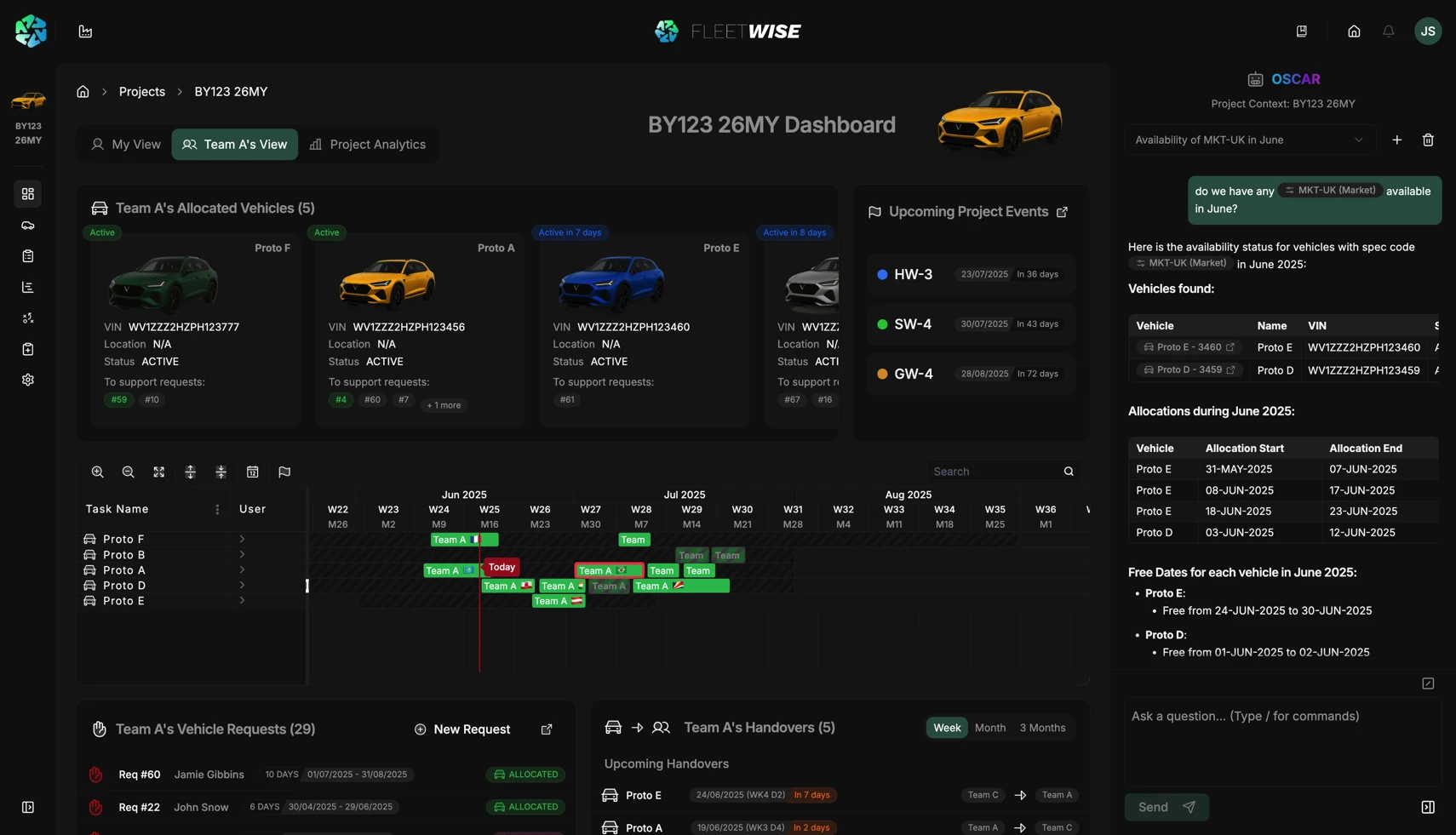Viewport: 1456px width, 835px height.
Task: Open Upcoming Project Events in new window
Action: point(1062,212)
